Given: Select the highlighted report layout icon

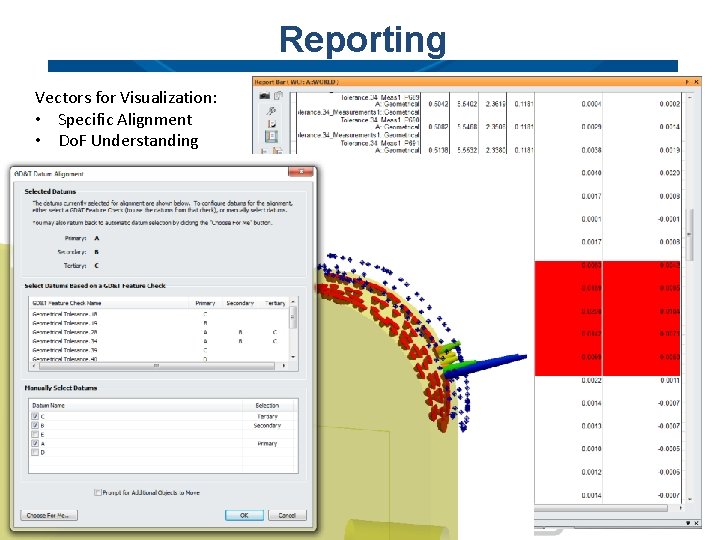Looking at the screenshot, I should pyautogui.click(x=271, y=136).
